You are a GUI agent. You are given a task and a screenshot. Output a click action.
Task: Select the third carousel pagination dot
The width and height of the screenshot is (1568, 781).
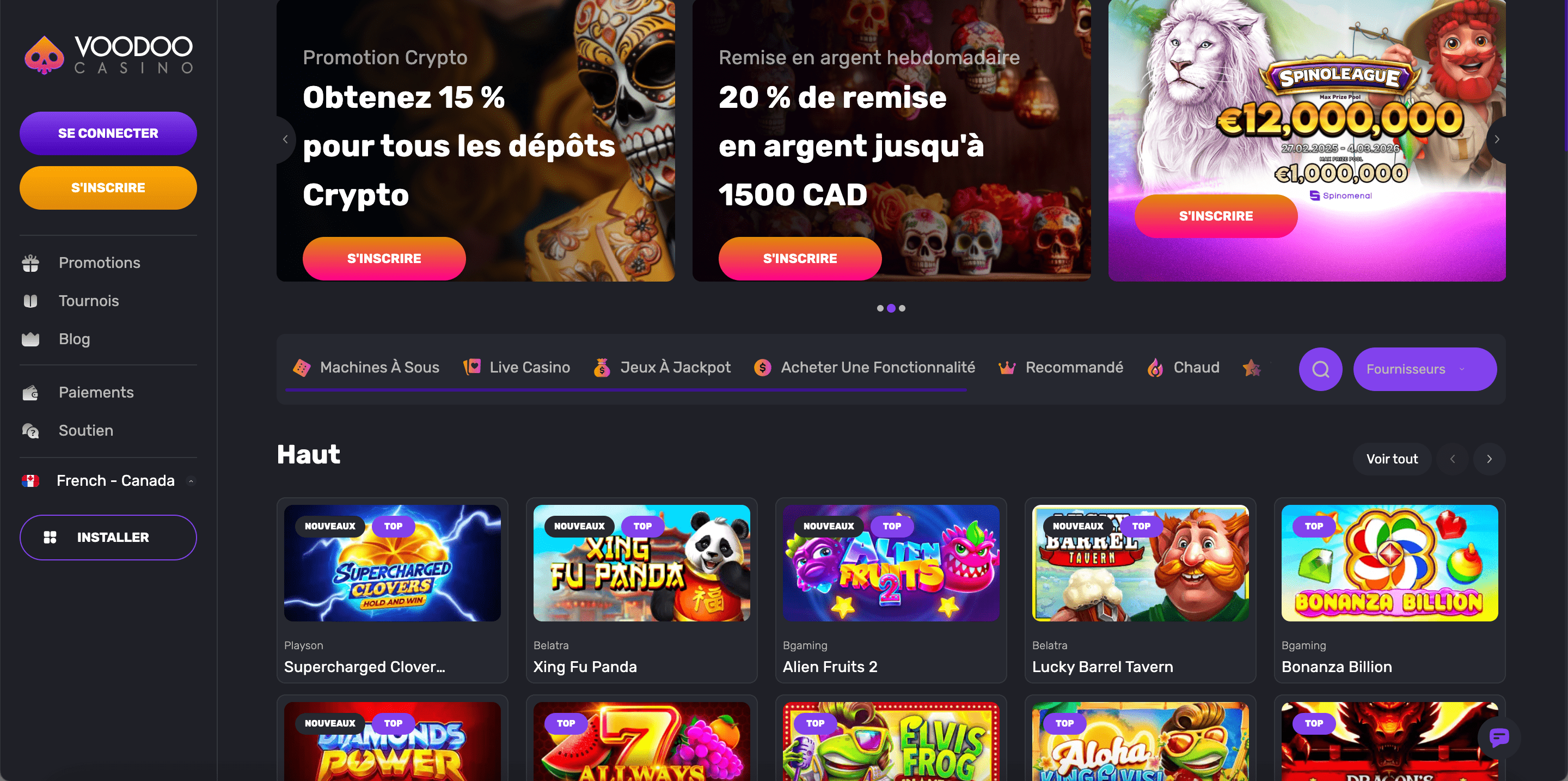tap(902, 308)
